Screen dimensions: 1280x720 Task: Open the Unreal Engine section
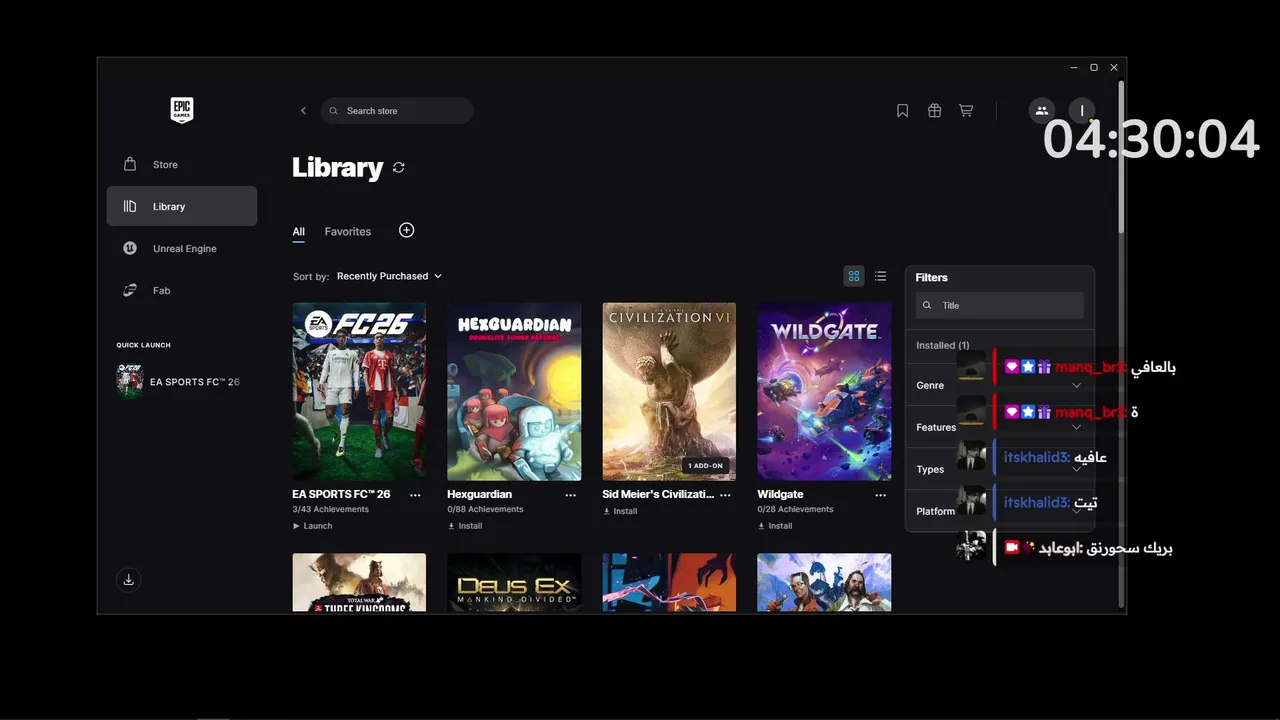click(x=182, y=248)
